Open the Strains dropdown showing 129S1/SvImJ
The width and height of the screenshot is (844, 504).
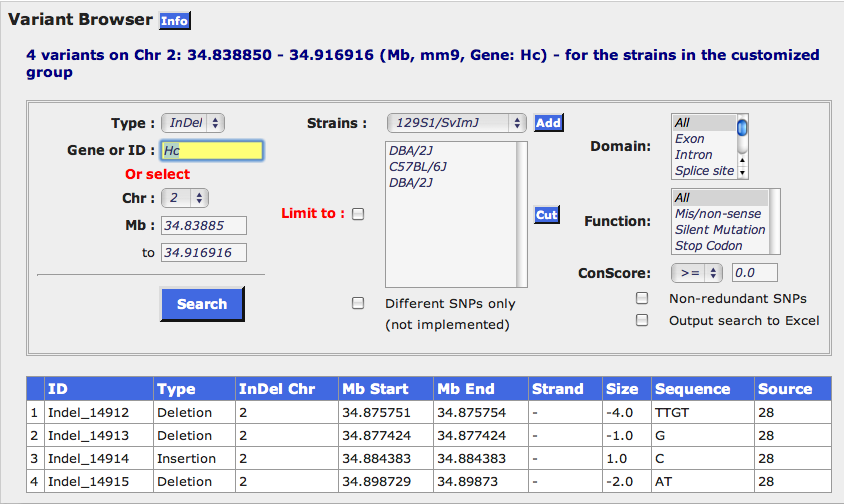coord(456,123)
